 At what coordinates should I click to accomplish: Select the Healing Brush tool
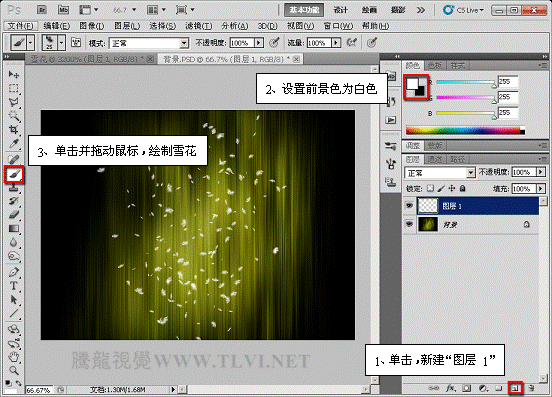click(x=14, y=159)
